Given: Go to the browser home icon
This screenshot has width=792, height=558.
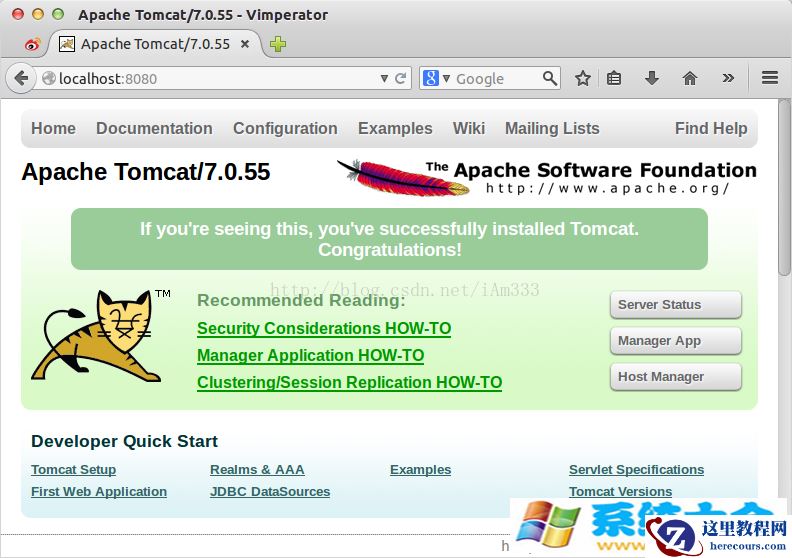Looking at the screenshot, I should pyautogui.click(x=689, y=78).
